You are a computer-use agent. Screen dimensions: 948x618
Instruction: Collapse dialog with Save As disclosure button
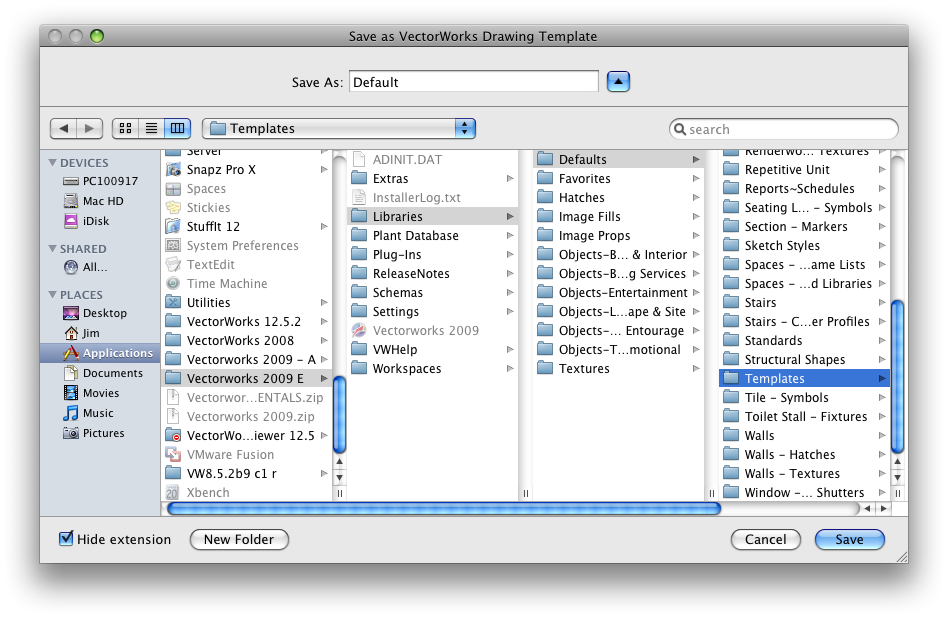click(x=618, y=82)
